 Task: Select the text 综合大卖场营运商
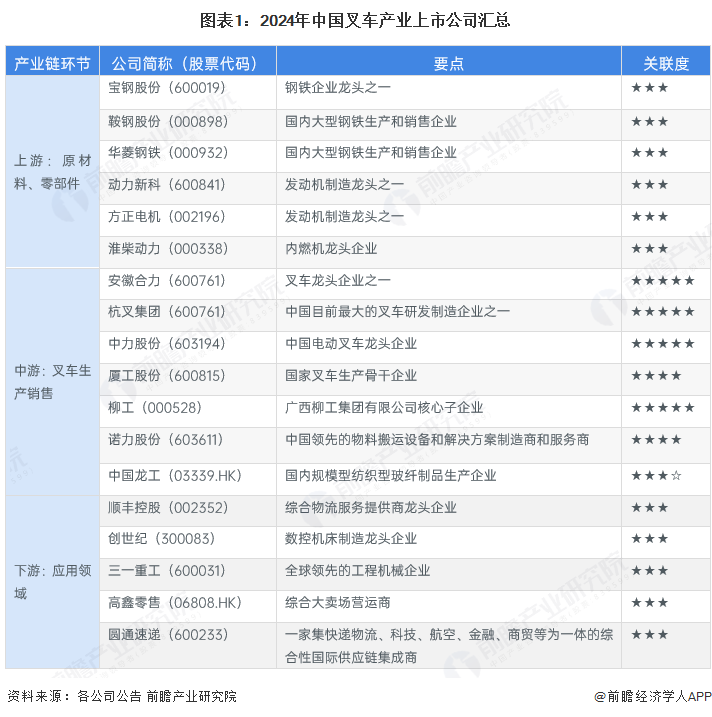[337, 602]
